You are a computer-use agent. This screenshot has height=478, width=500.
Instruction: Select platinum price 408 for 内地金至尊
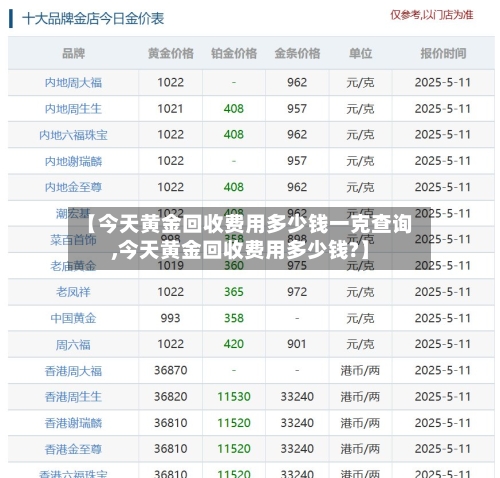234,187
